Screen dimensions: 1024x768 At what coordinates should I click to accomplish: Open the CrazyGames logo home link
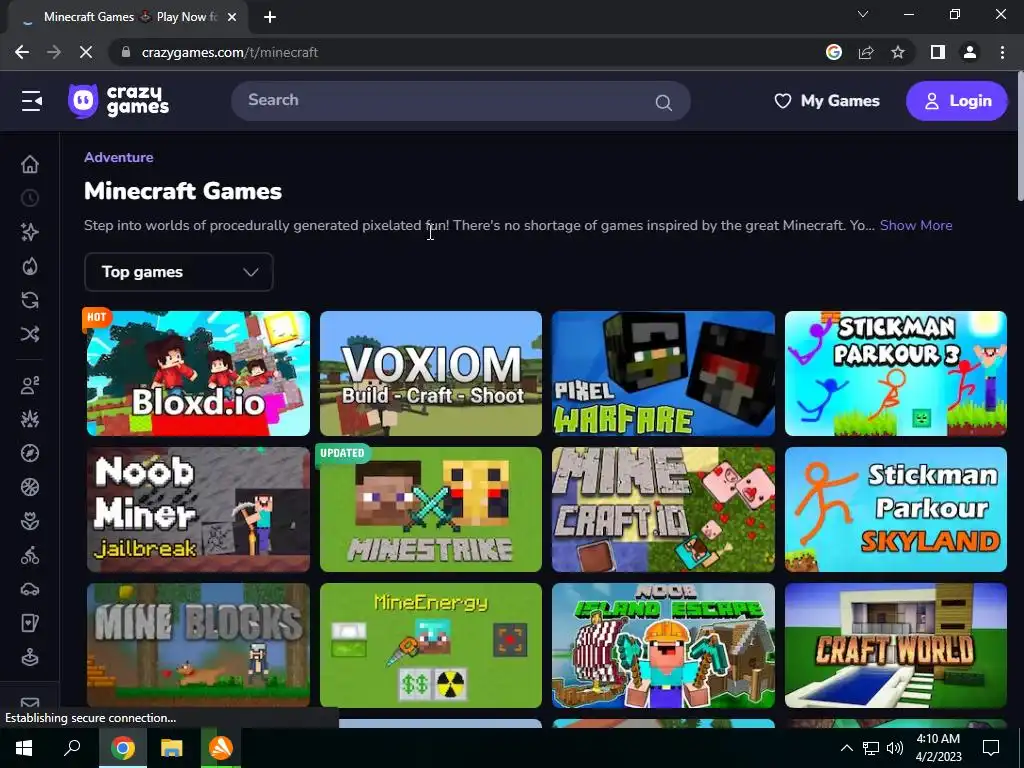point(118,101)
